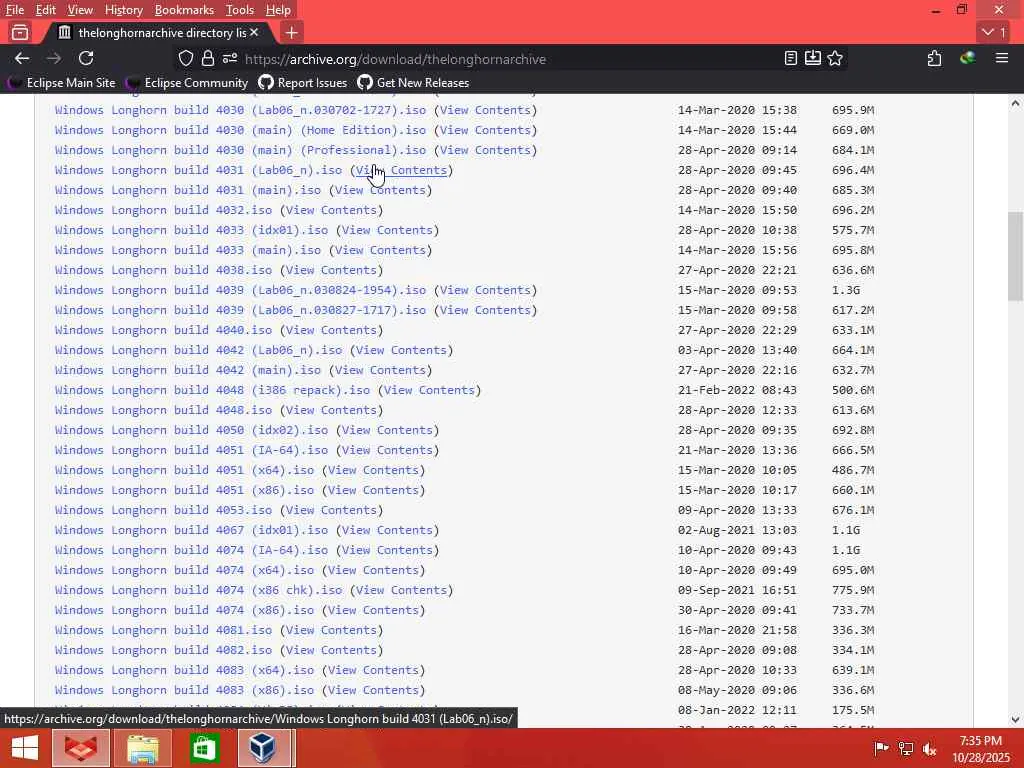Screen dimensions: 1024x768
Task: Click the scrollbar up arrow
Action: coord(1015,103)
